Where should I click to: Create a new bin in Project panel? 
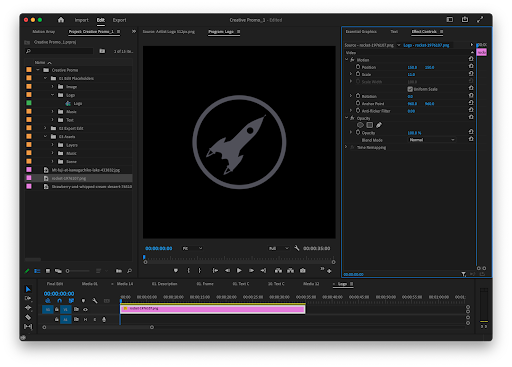click(x=119, y=271)
